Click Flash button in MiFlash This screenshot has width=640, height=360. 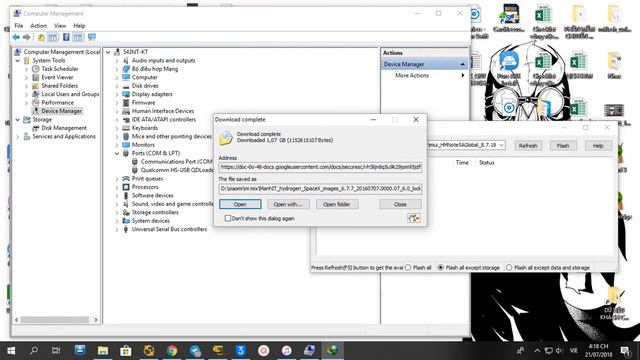click(563, 146)
